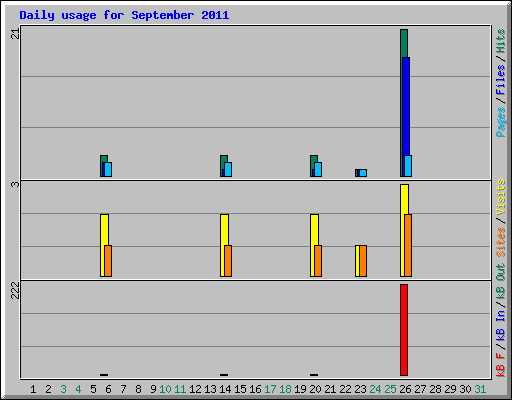Click day label "28" on the x-axis
This screenshot has width=512, height=400.
tap(435, 389)
